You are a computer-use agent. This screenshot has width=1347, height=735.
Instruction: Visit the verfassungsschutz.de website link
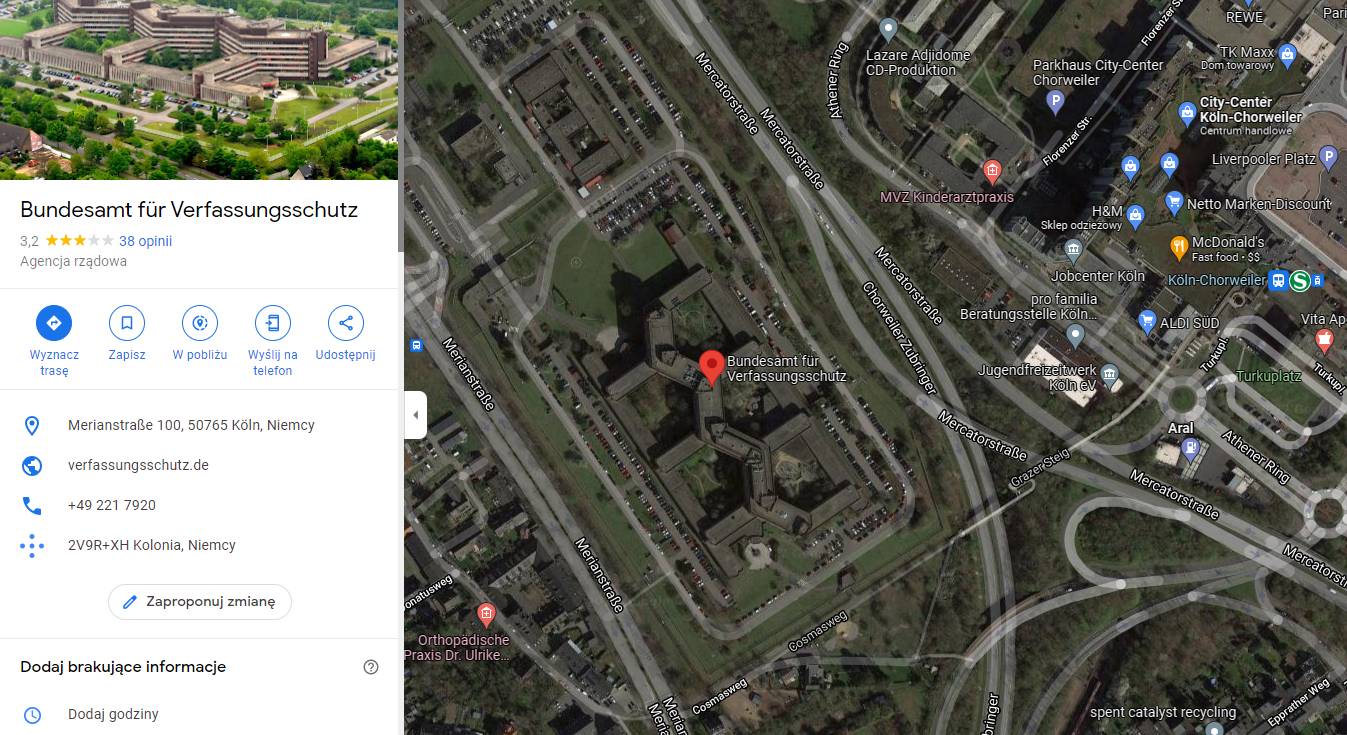(138, 465)
